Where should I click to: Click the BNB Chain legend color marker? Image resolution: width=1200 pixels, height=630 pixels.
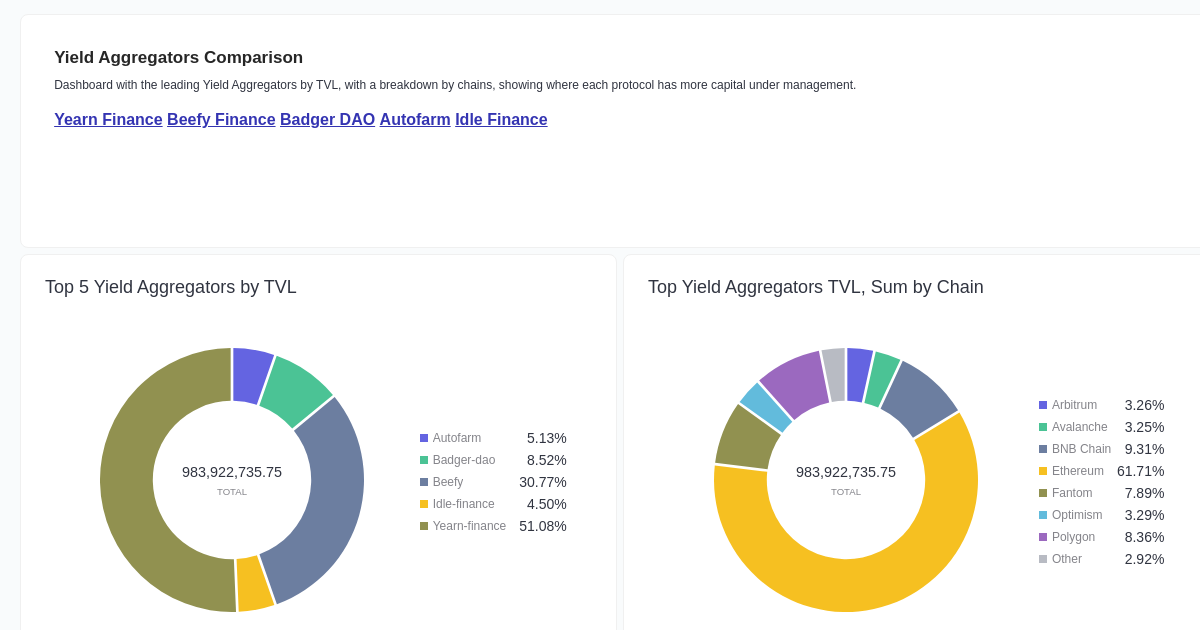click(1042, 449)
